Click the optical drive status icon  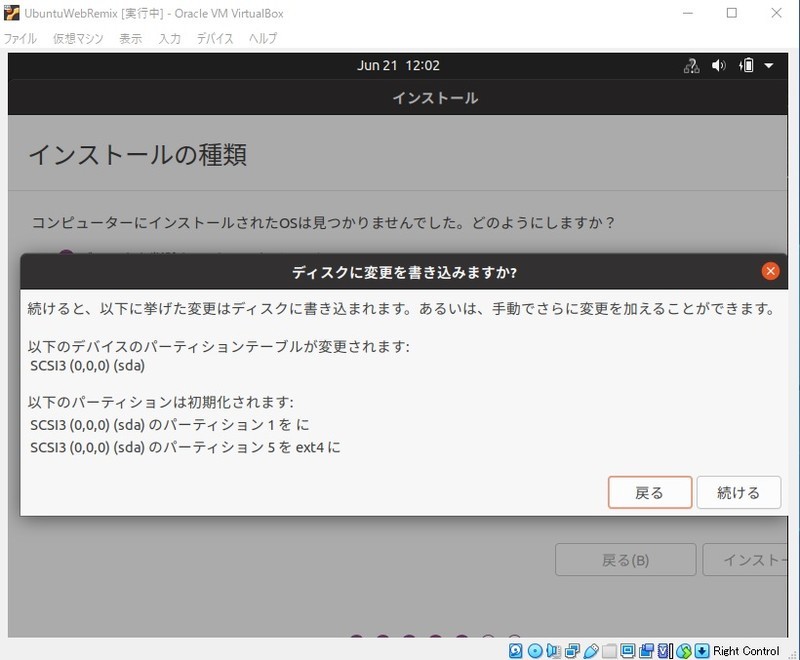[535, 651]
